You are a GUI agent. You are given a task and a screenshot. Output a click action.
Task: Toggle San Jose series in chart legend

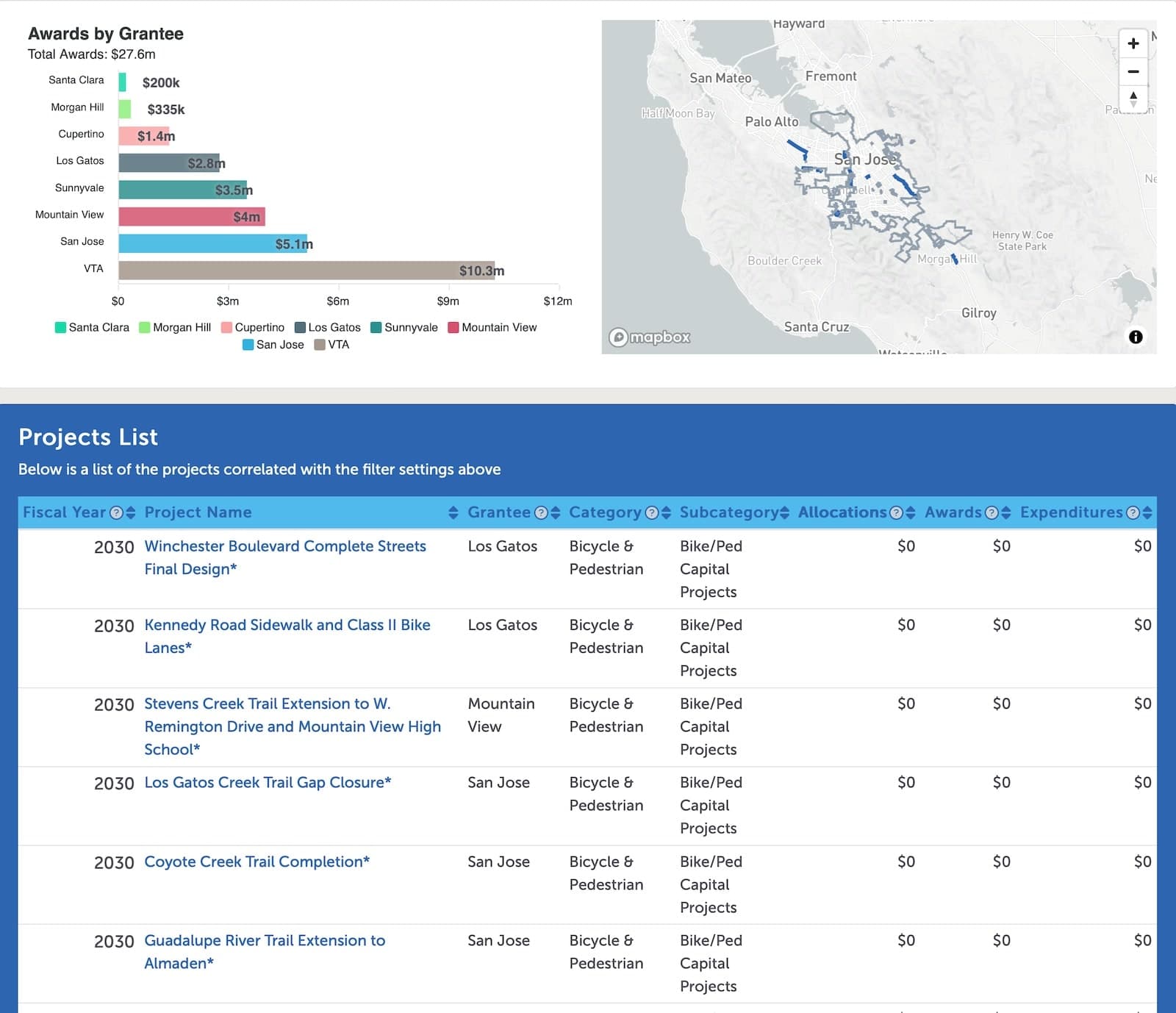coord(273,344)
